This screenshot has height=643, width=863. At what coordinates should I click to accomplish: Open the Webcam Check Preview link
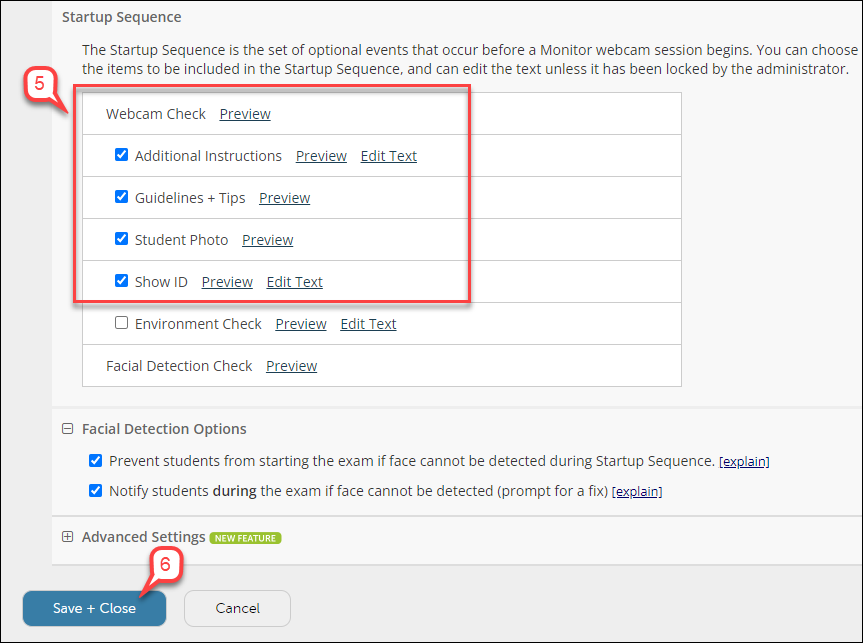tap(245, 114)
